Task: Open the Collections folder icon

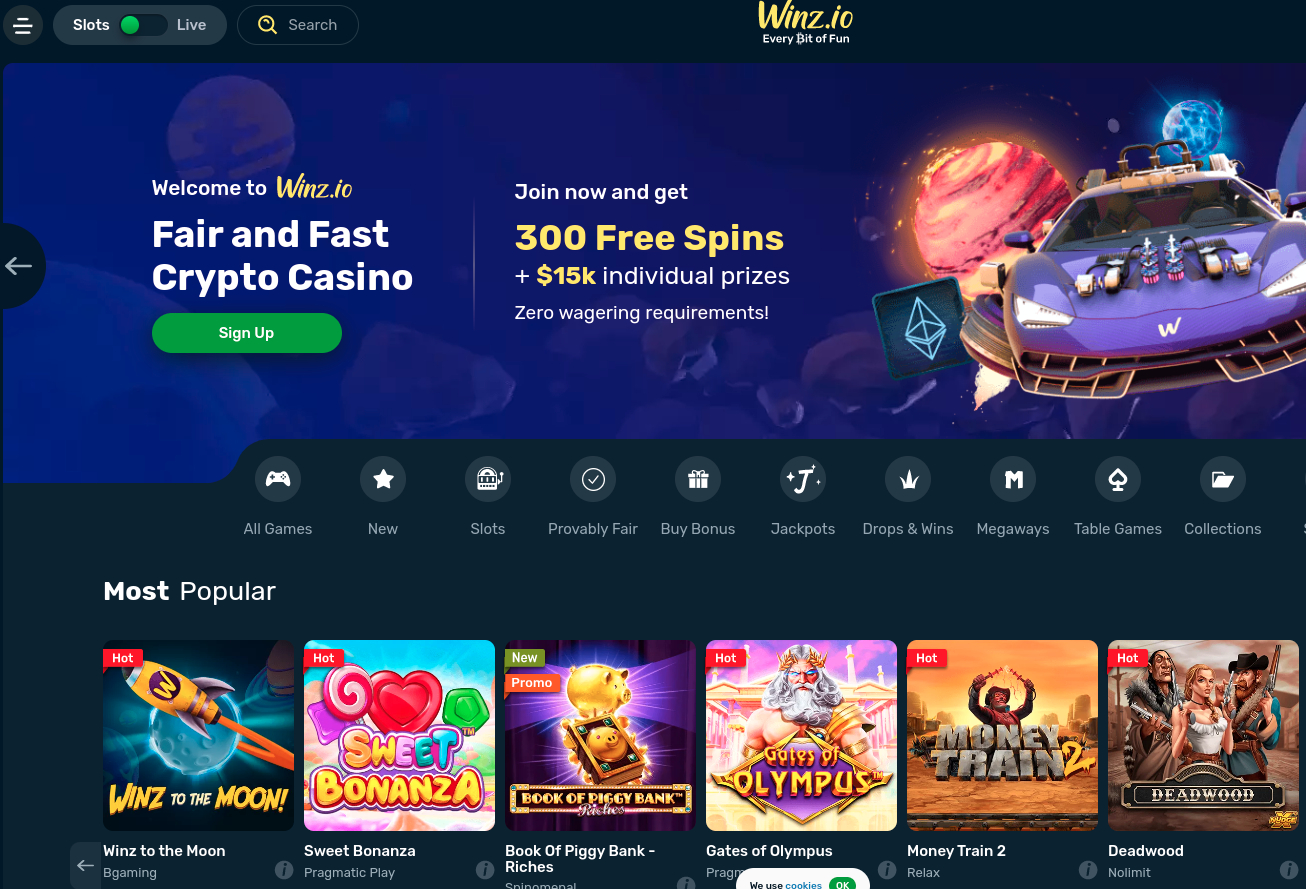Action: click(x=1223, y=480)
